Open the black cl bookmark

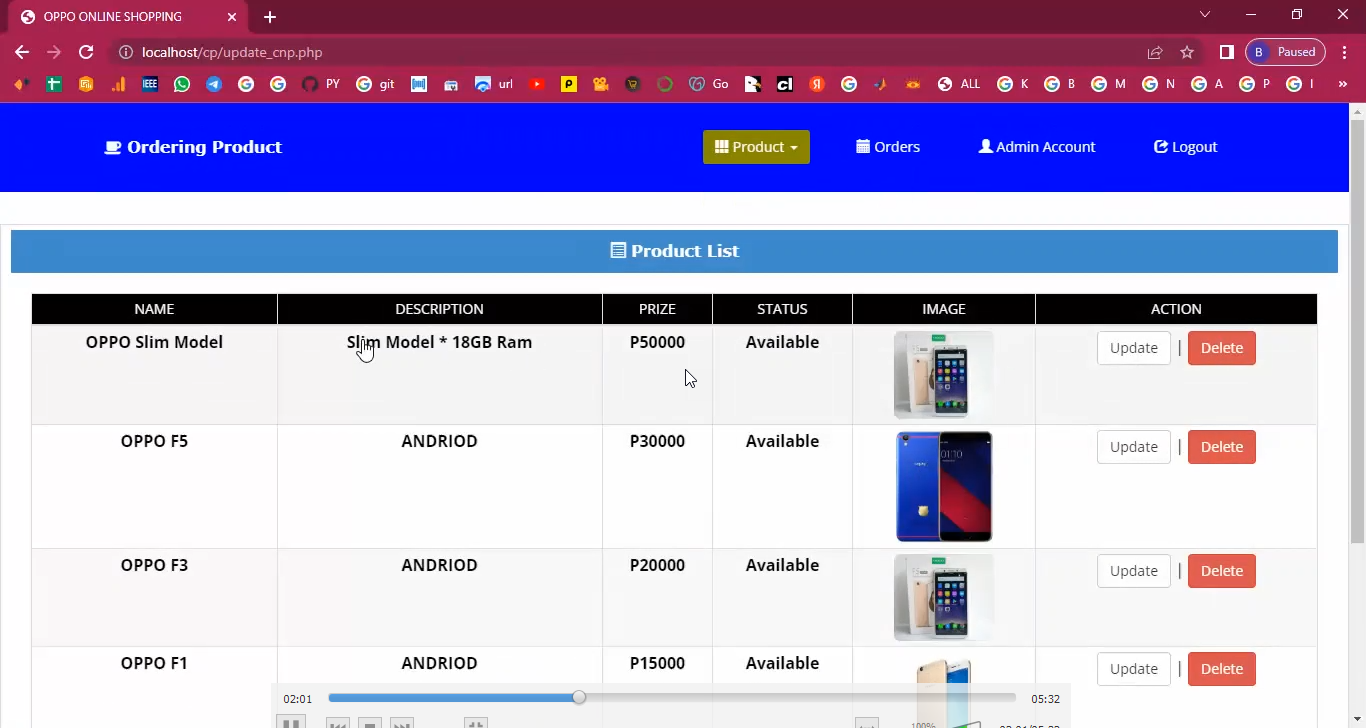tap(785, 85)
